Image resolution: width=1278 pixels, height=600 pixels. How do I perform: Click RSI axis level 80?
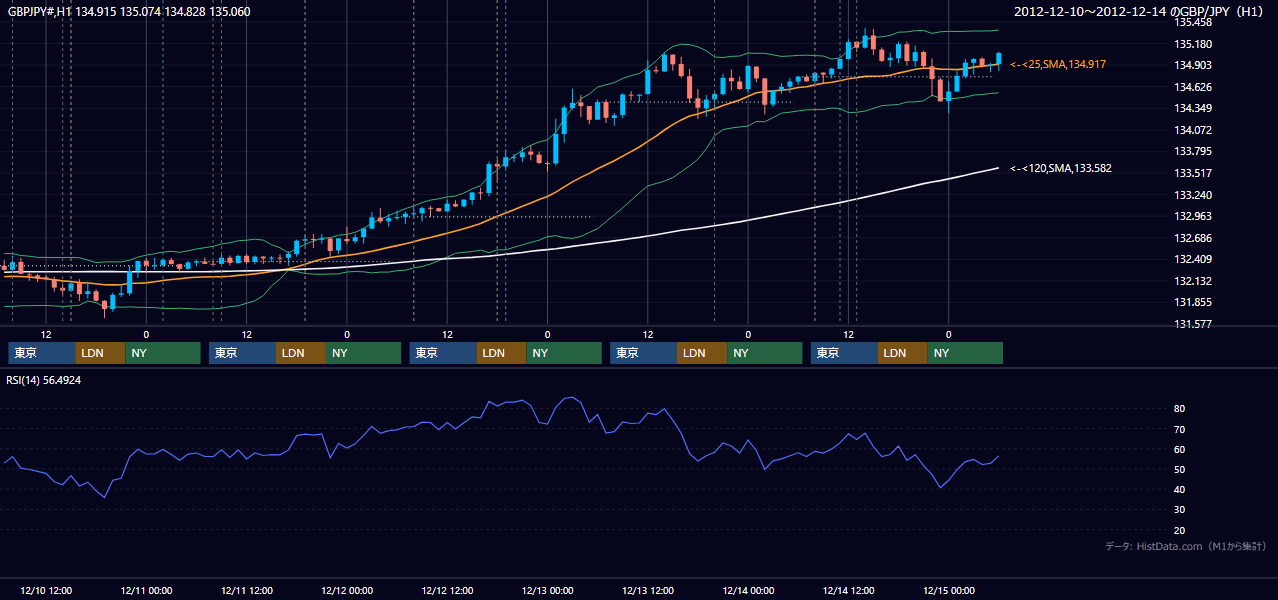point(1180,409)
